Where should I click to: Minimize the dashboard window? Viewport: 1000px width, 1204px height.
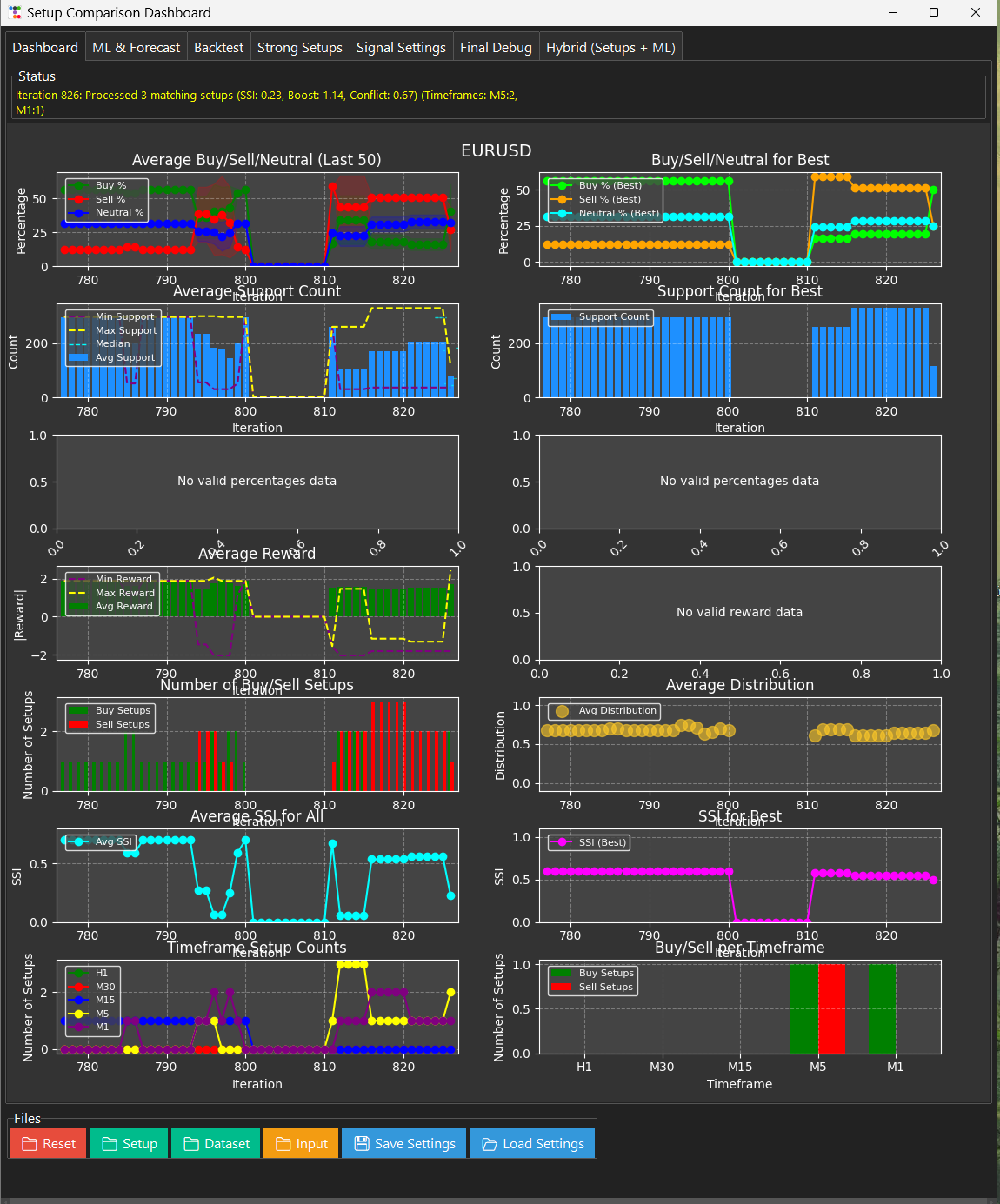[893, 12]
